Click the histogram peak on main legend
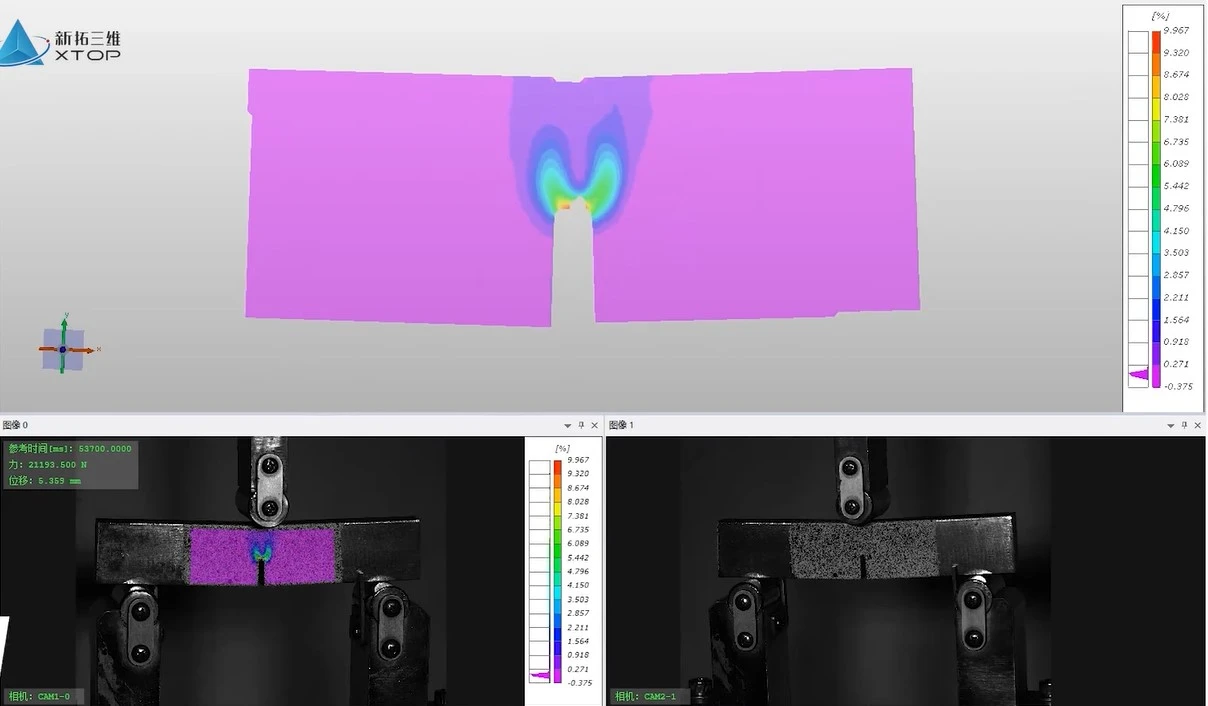The image size is (1208, 706). [x=1138, y=375]
